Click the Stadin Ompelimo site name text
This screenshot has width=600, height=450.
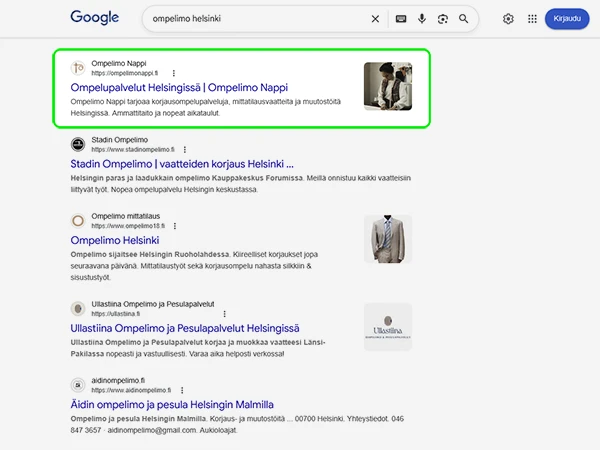[x=119, y=140]
